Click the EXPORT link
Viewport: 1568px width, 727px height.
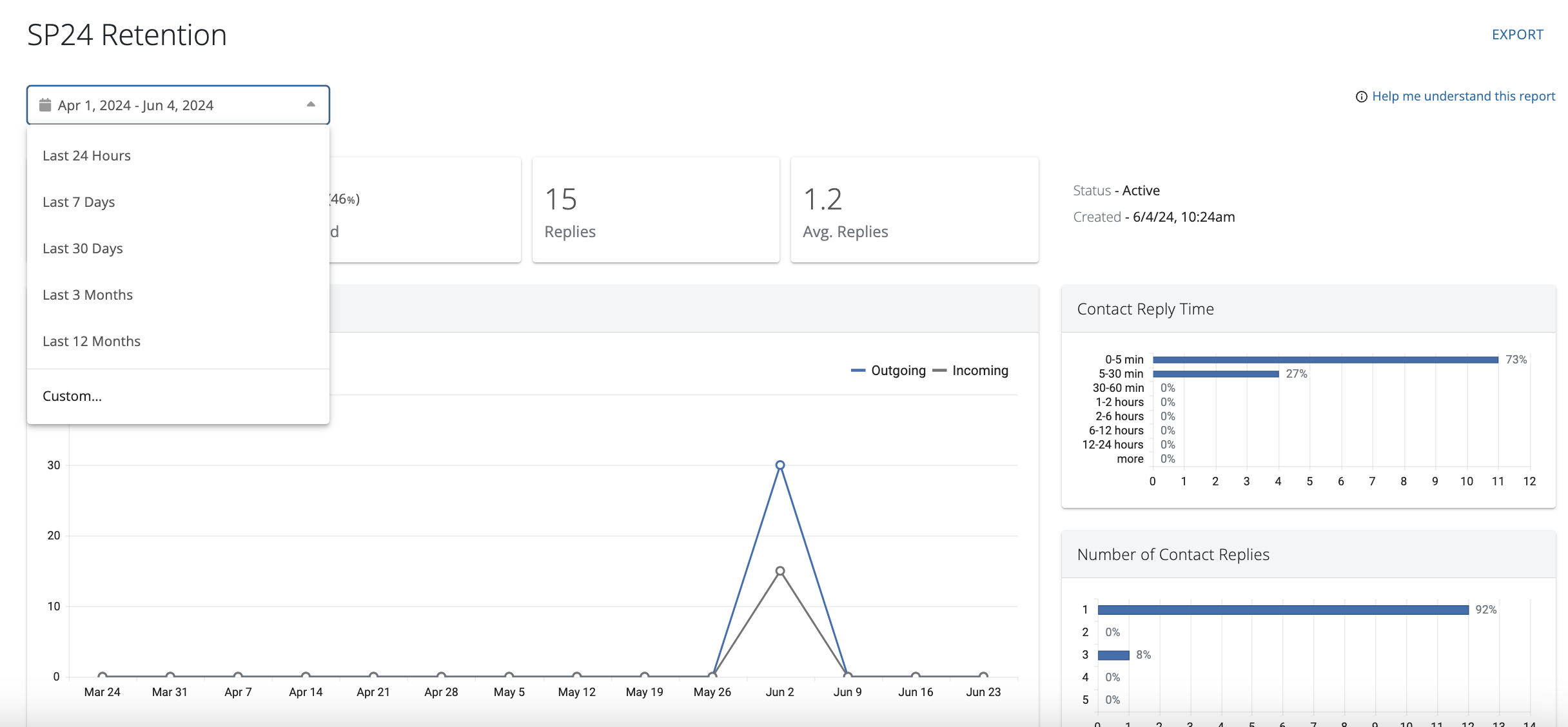click(x=1517, y=35)
